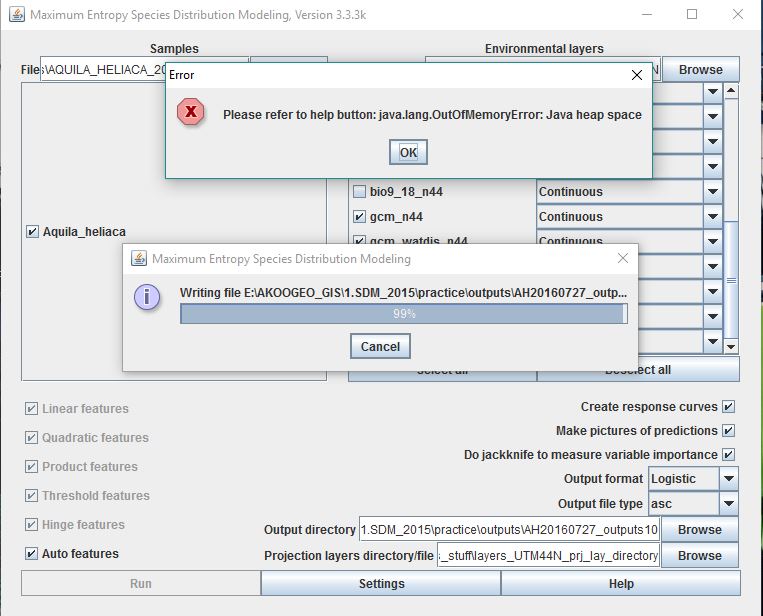Click the Run button

pyautogui.click(x=141, y=583)
